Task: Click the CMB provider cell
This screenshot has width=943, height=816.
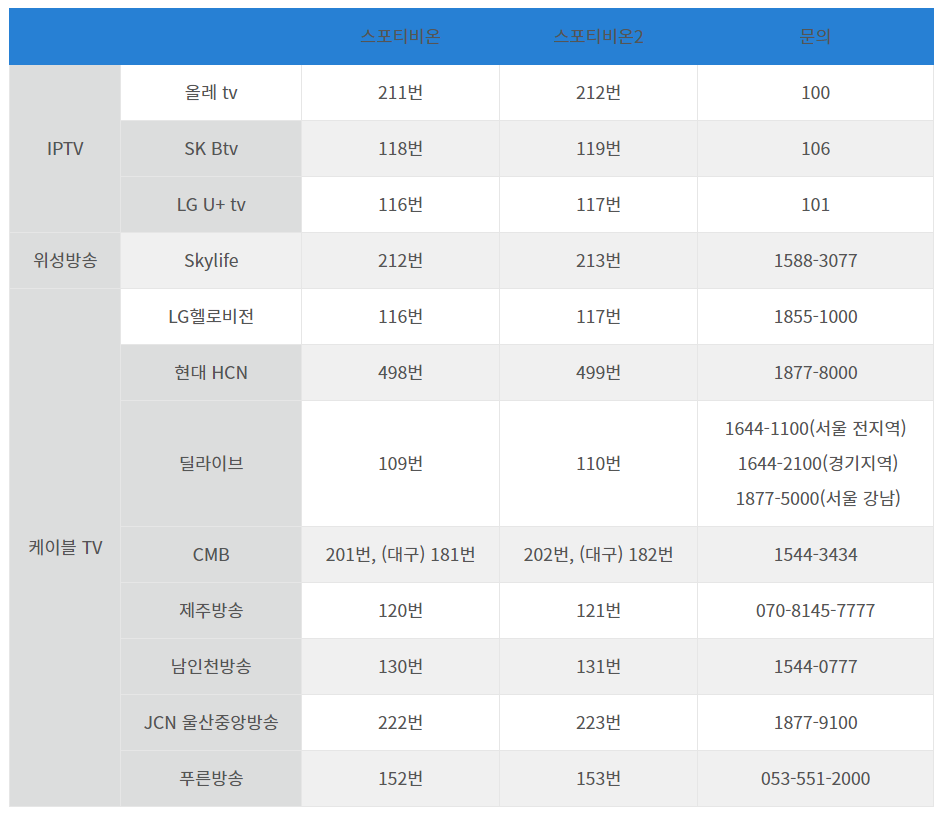Action: coord(211,554)
